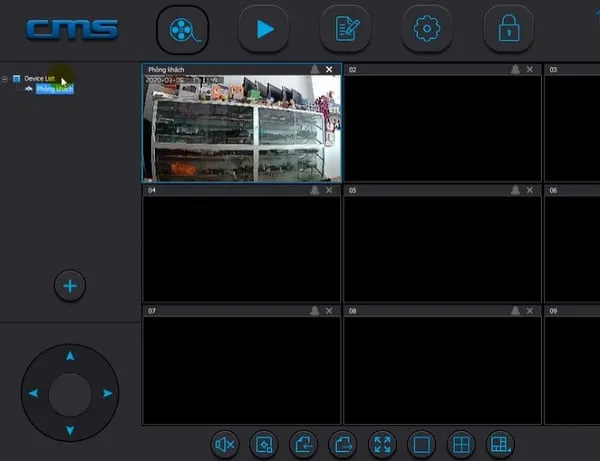Collapse the Device List tree node
Screen dimensions: 600x461
tap(5, 78)
